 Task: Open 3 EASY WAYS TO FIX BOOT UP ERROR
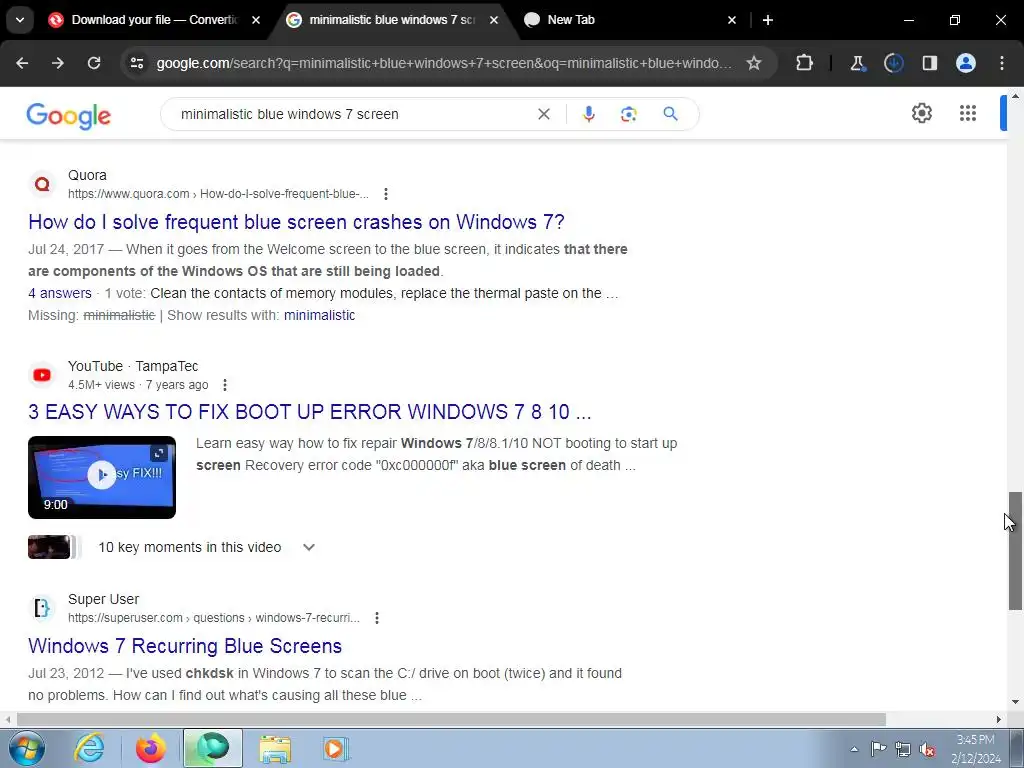click(x=310, y=412)
